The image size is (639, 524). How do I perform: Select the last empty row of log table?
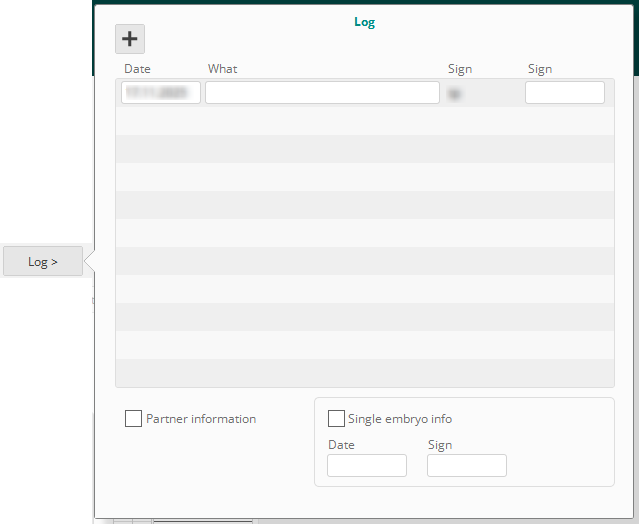coord(364,373)
